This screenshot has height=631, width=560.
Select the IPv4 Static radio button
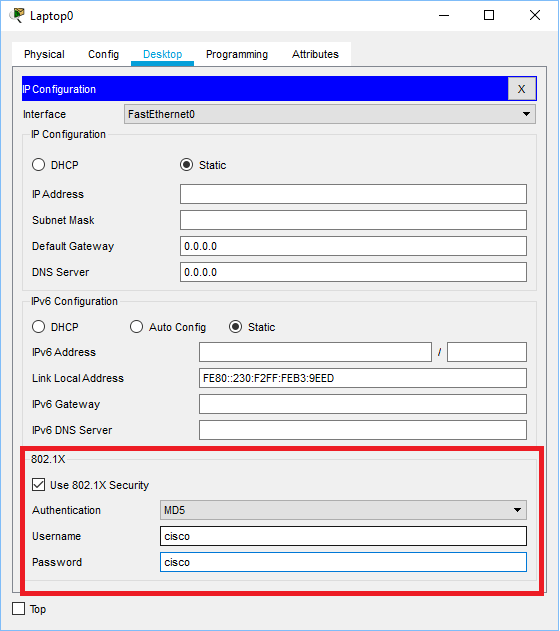coord(187,165)
